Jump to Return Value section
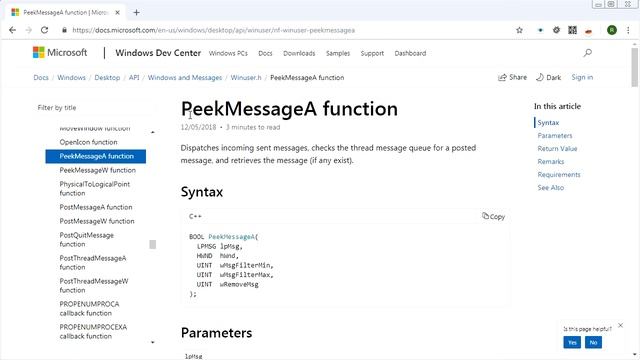 [x=557, y=149]
